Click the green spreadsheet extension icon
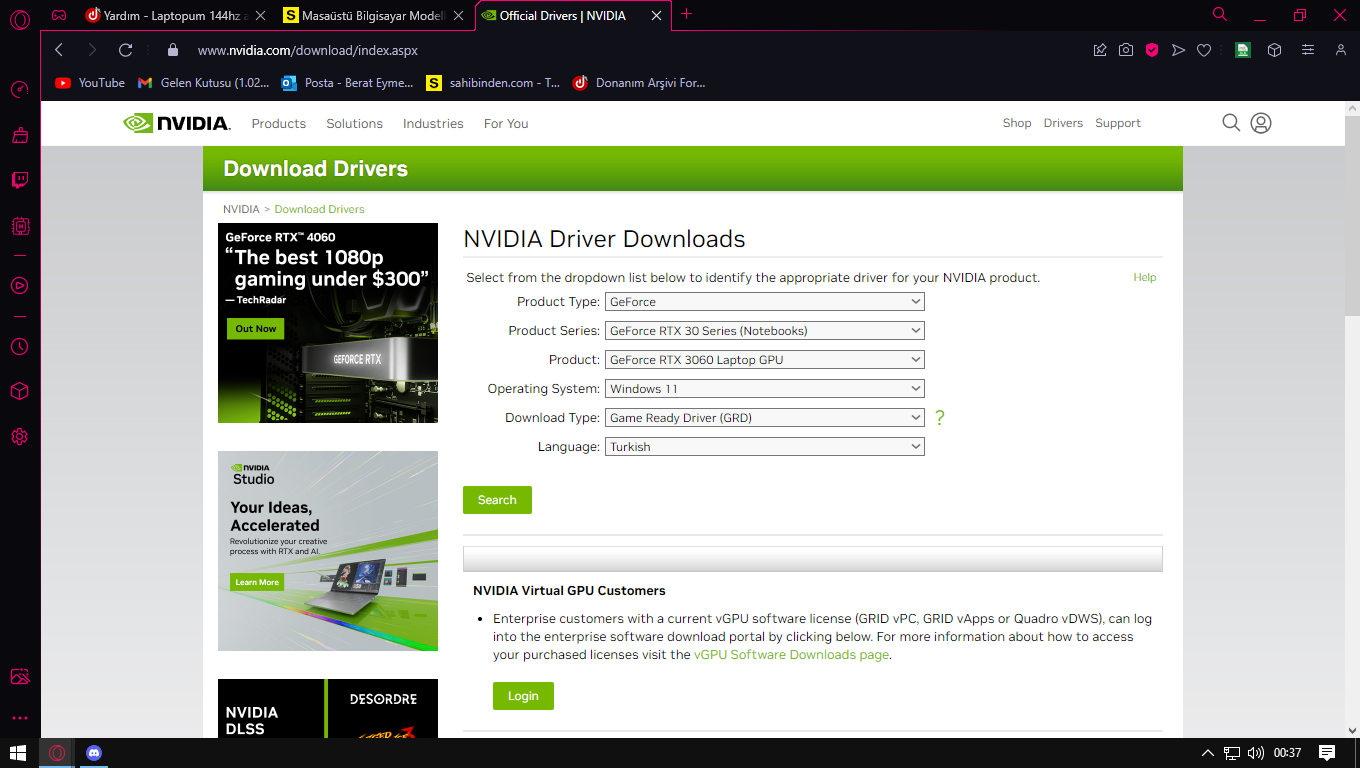The height and width of the screenshot is (768, 1360). pyautogui.click(x=1243, y=50)
